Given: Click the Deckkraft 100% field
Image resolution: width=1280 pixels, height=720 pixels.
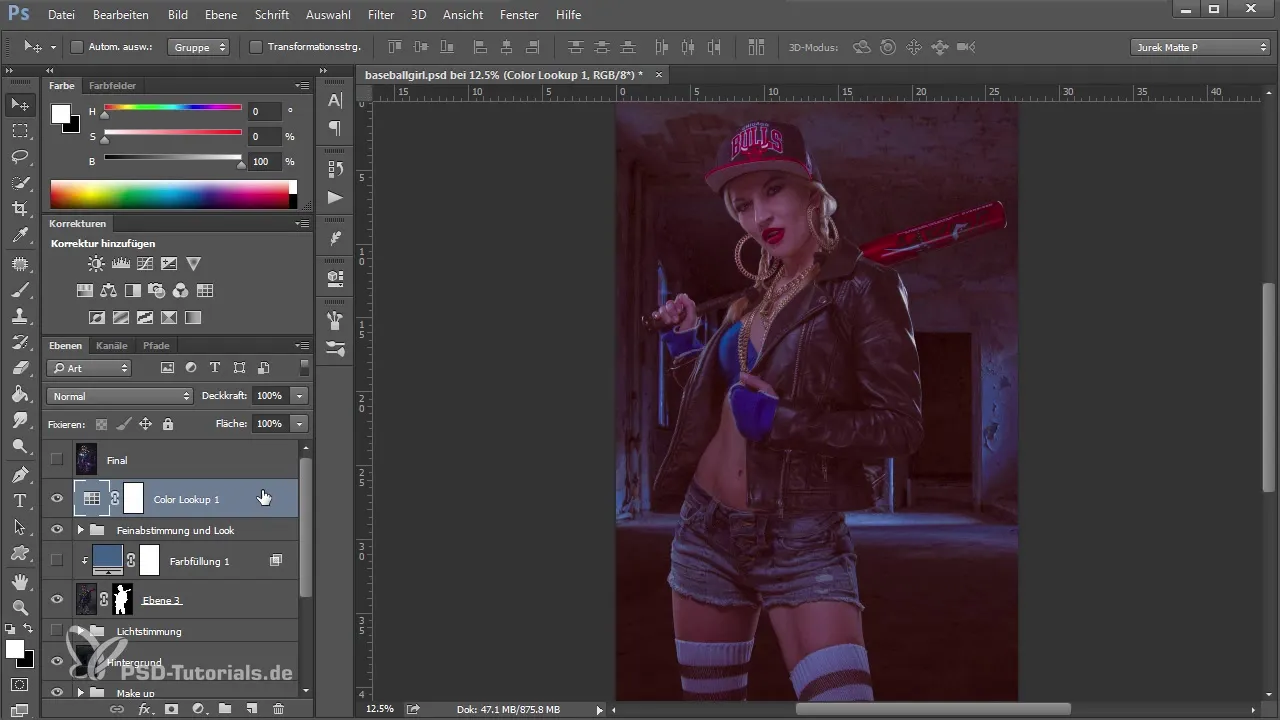Looking at the screenshot, I should click(x=269, y=396).
